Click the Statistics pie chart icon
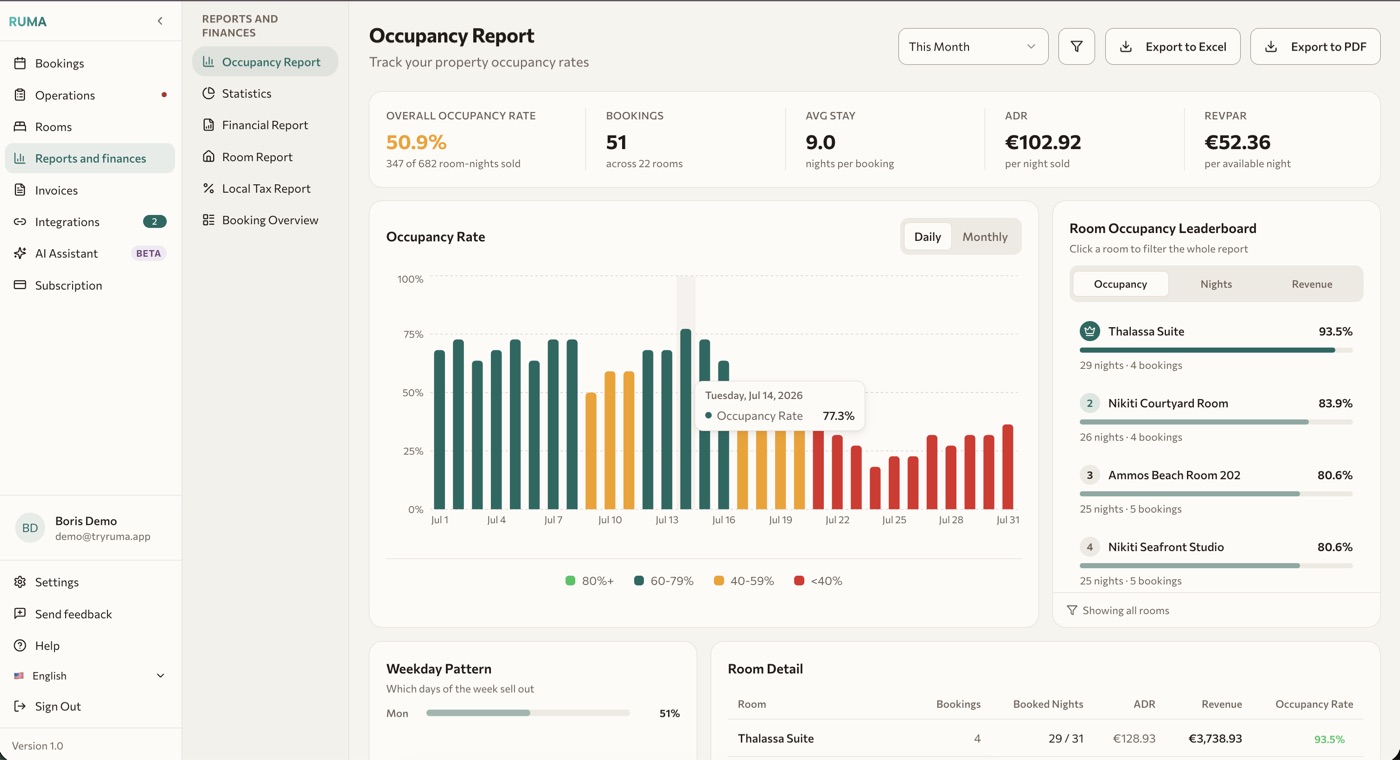Image resolution: width=1400 pixels, height=760 pixels. pos(208,93)
